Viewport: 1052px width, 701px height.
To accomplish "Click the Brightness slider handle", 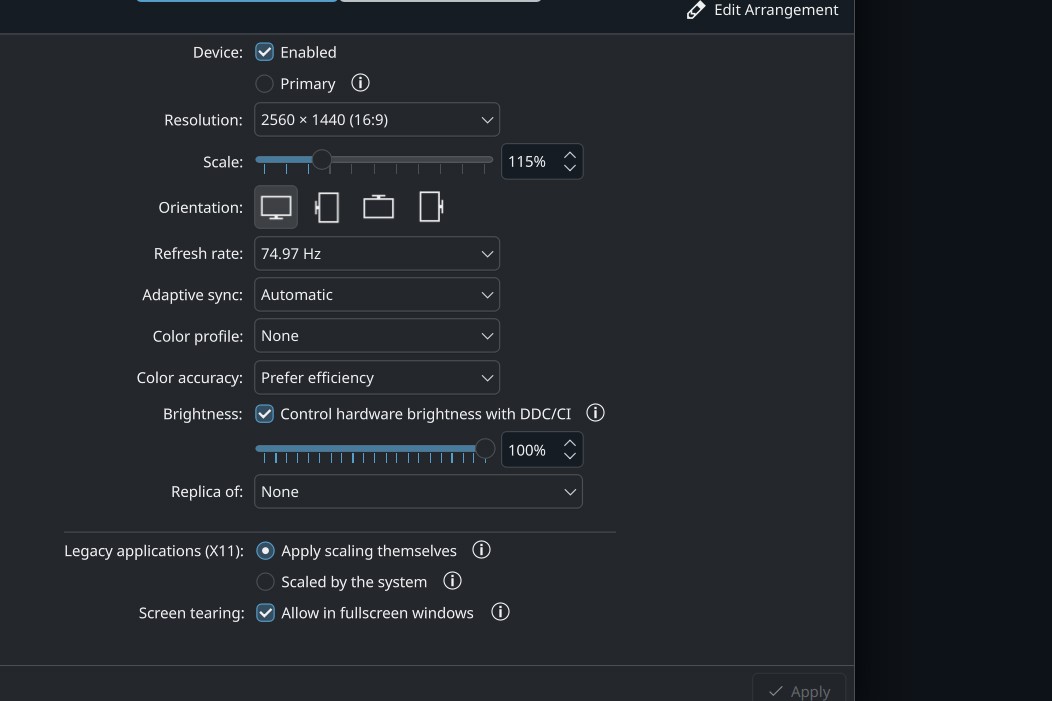I will pos(485,448).
